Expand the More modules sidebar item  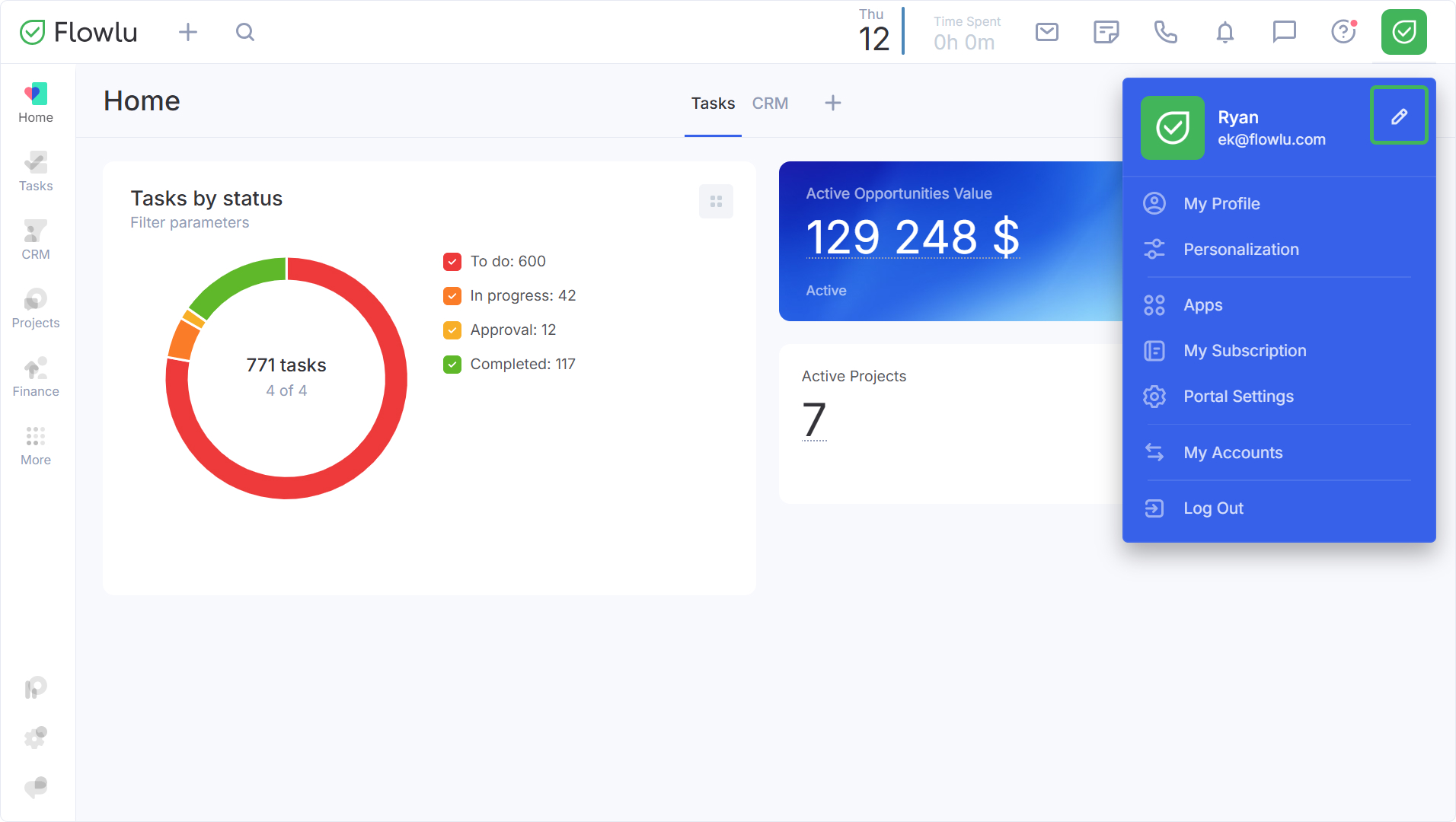coord(36,445)
